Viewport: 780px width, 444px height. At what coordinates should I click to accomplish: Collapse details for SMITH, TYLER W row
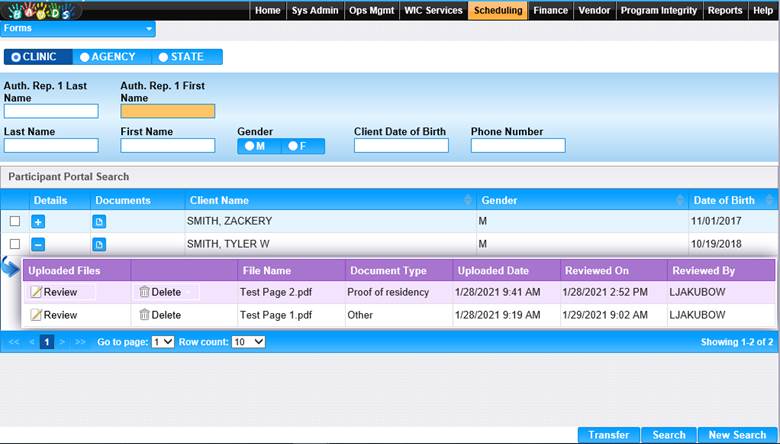(x=38, y=244)
